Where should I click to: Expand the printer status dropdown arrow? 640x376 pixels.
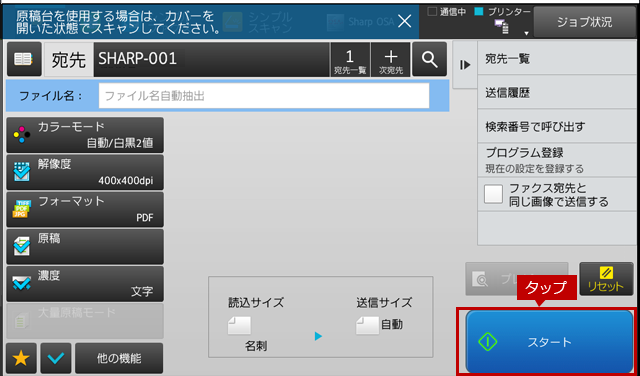(526, 33)
